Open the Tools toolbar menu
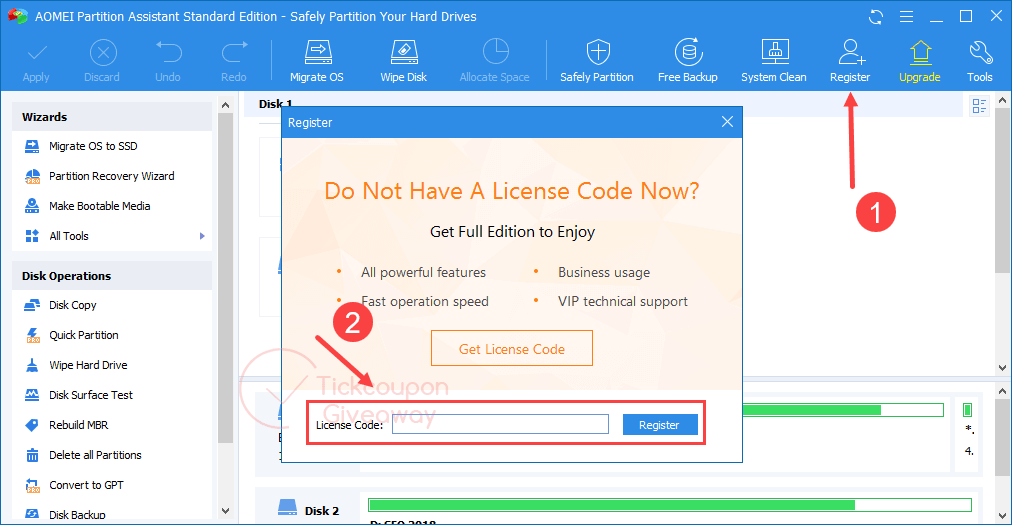 tap(979, 61)
